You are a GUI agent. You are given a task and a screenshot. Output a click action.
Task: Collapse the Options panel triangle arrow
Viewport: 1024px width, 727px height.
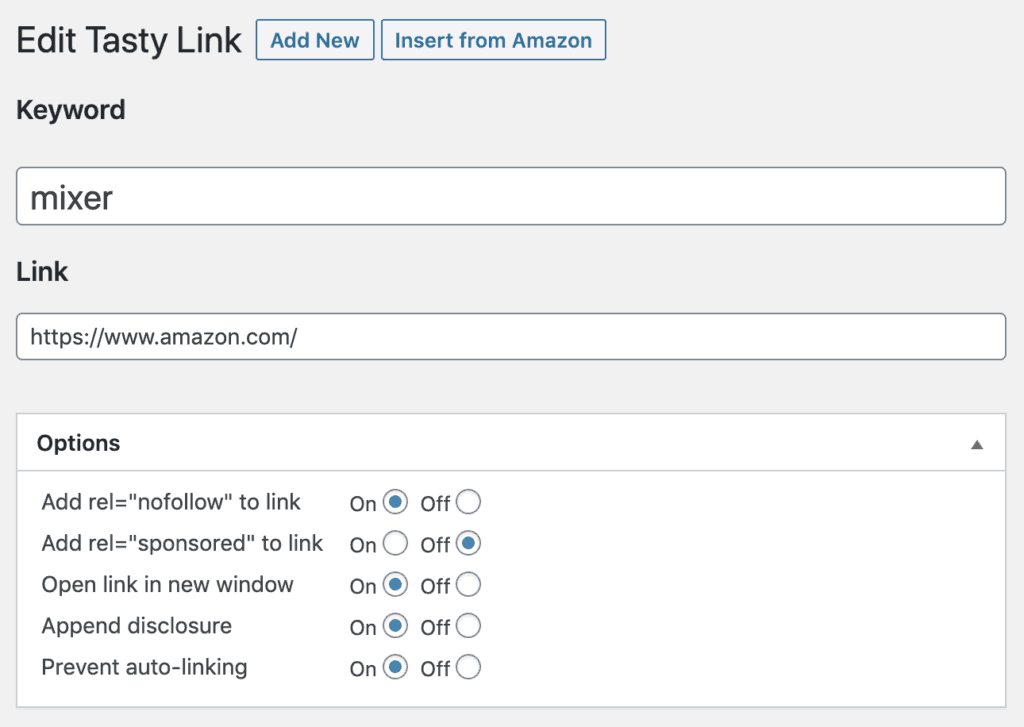(977, 444)
